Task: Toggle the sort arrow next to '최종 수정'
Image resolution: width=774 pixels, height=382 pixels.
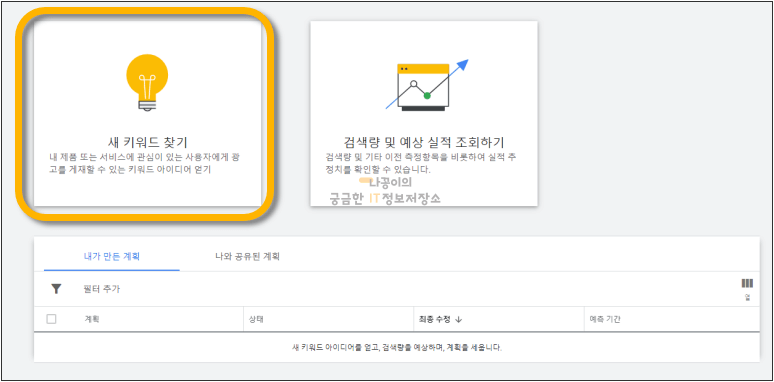Action: click(459, 319)
